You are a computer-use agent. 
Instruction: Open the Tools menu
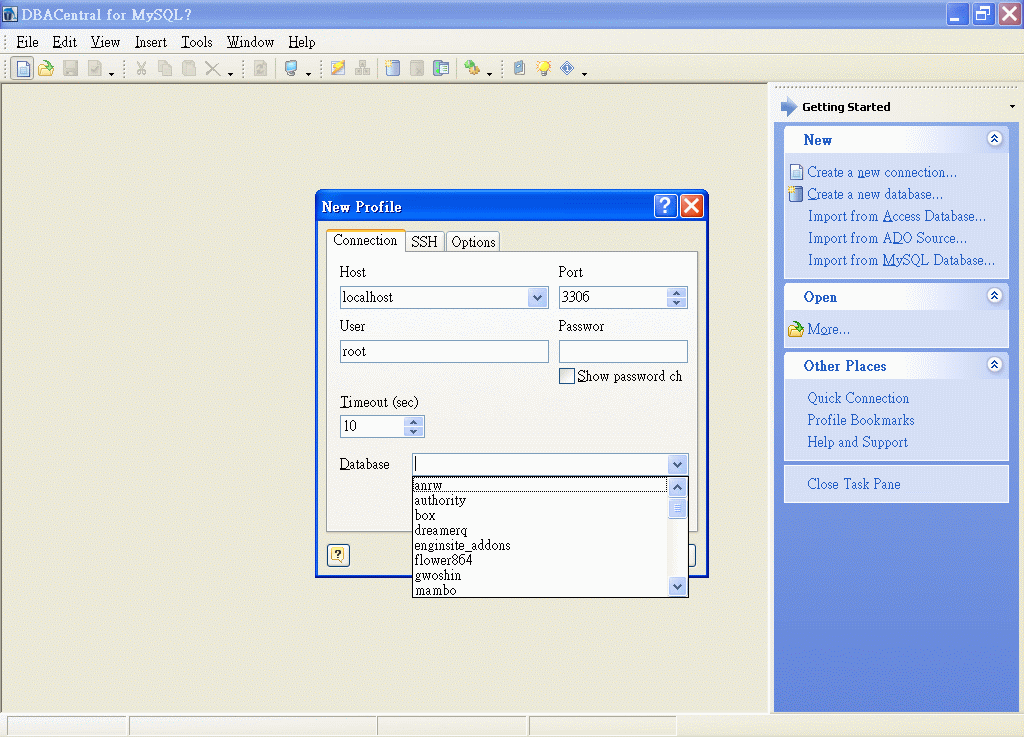[197, 42]
